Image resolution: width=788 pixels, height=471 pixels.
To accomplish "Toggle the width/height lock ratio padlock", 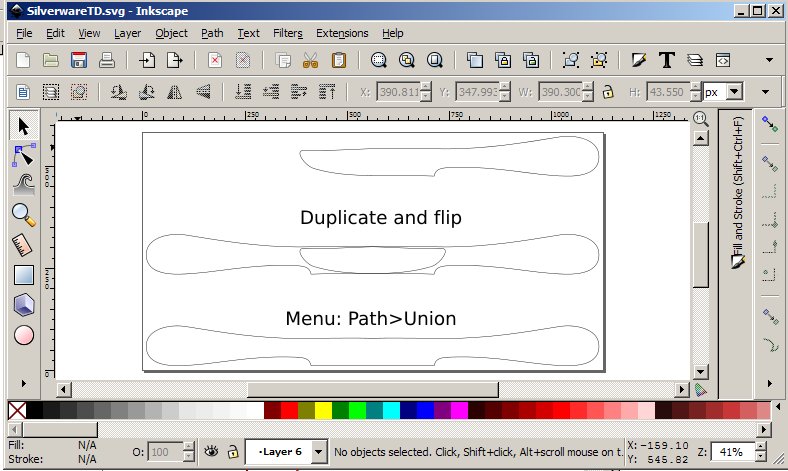I will click(607, 92).
